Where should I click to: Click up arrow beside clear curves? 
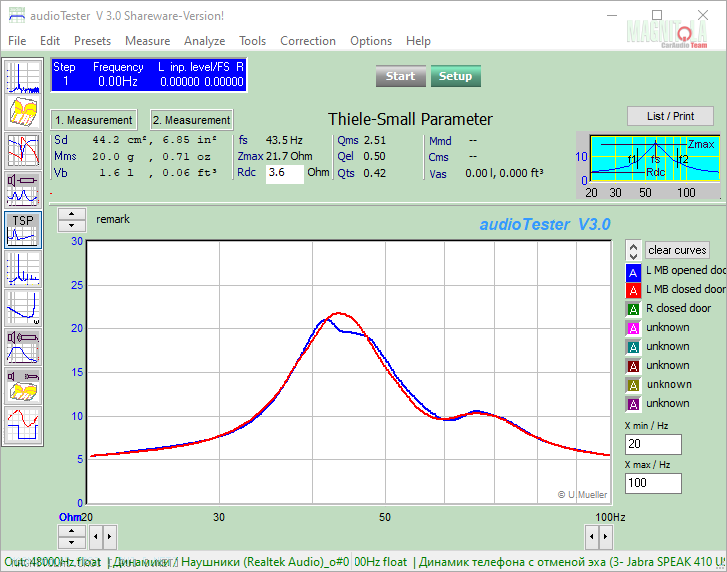click(x=633, y=246)
